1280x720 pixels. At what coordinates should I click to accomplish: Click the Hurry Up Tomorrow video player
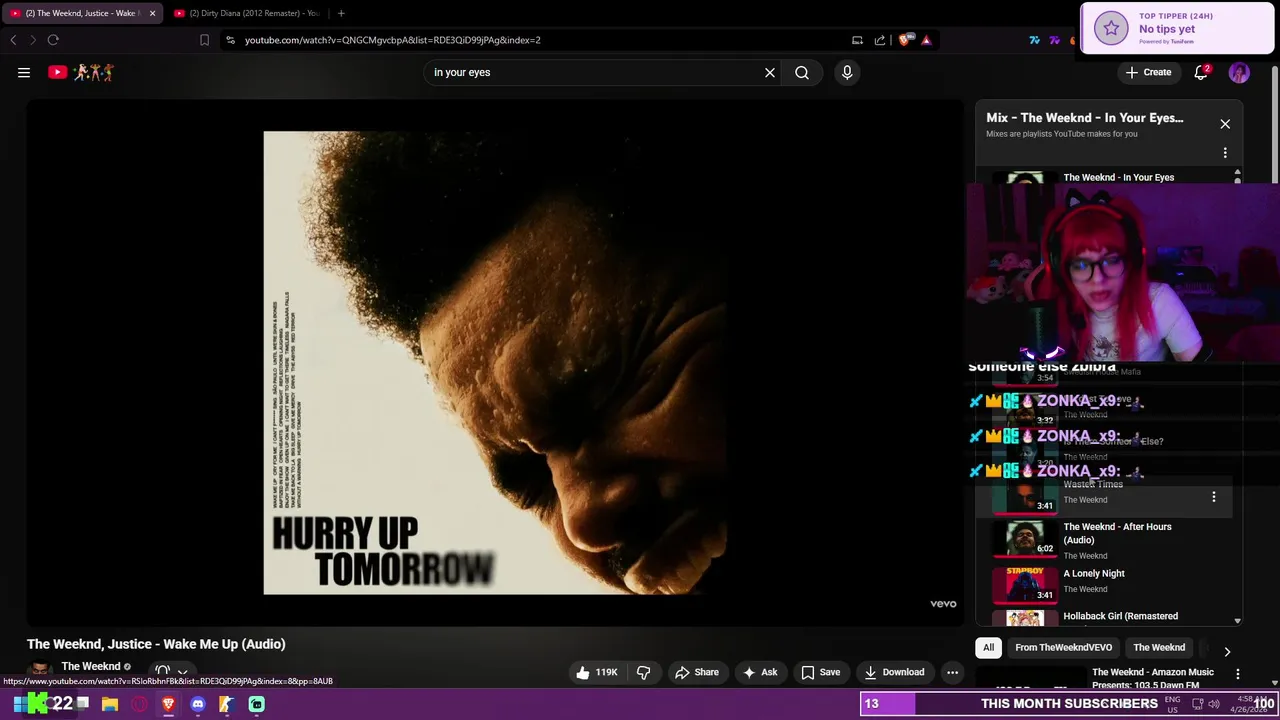pos(494,362)
